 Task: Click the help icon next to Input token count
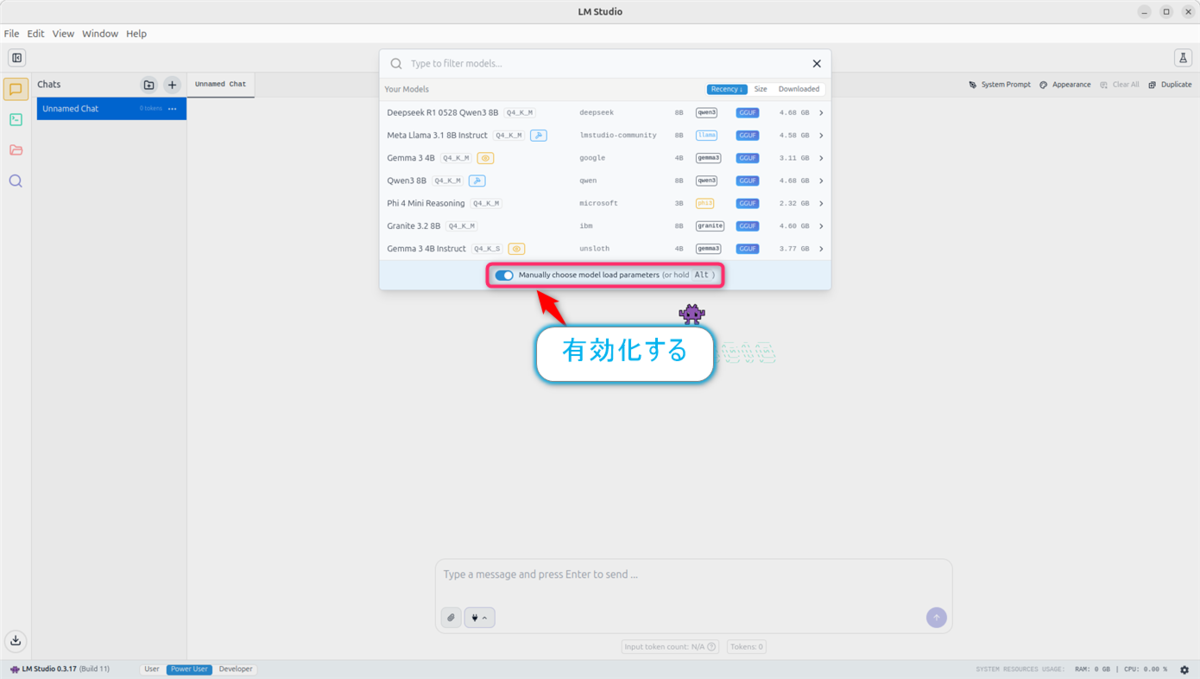[712, 647]
